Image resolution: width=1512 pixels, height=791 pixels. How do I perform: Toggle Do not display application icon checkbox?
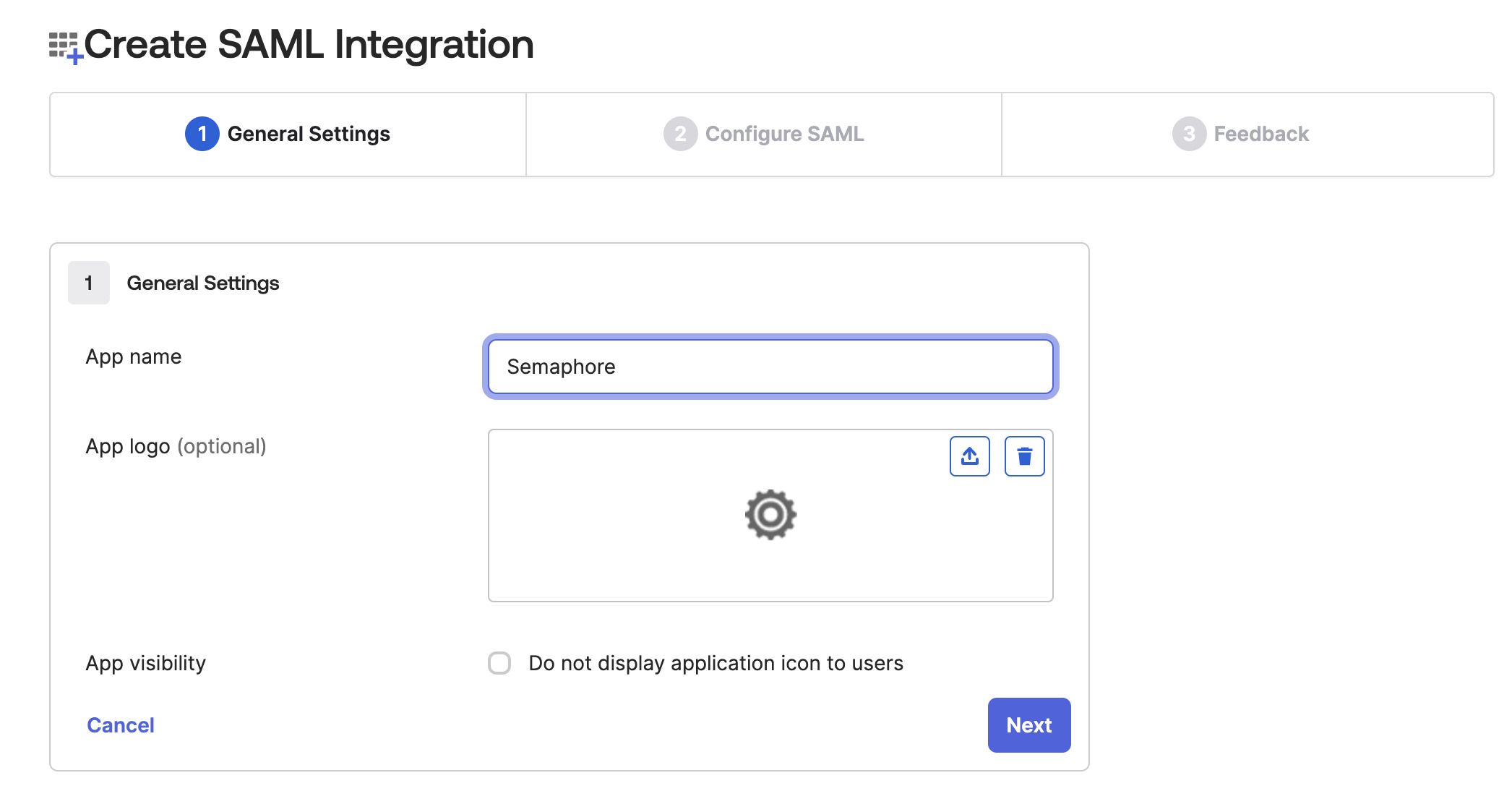click(500, 662)
